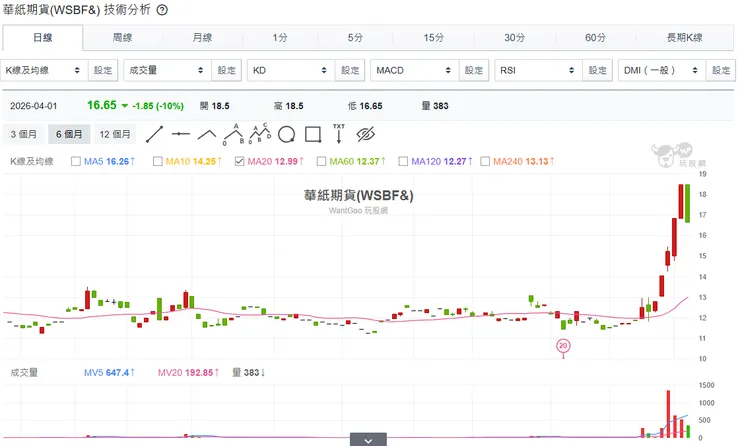Screen dimensions: 740x446
Task: Open the RSI indicator dropdown
Action: [538, 70]
